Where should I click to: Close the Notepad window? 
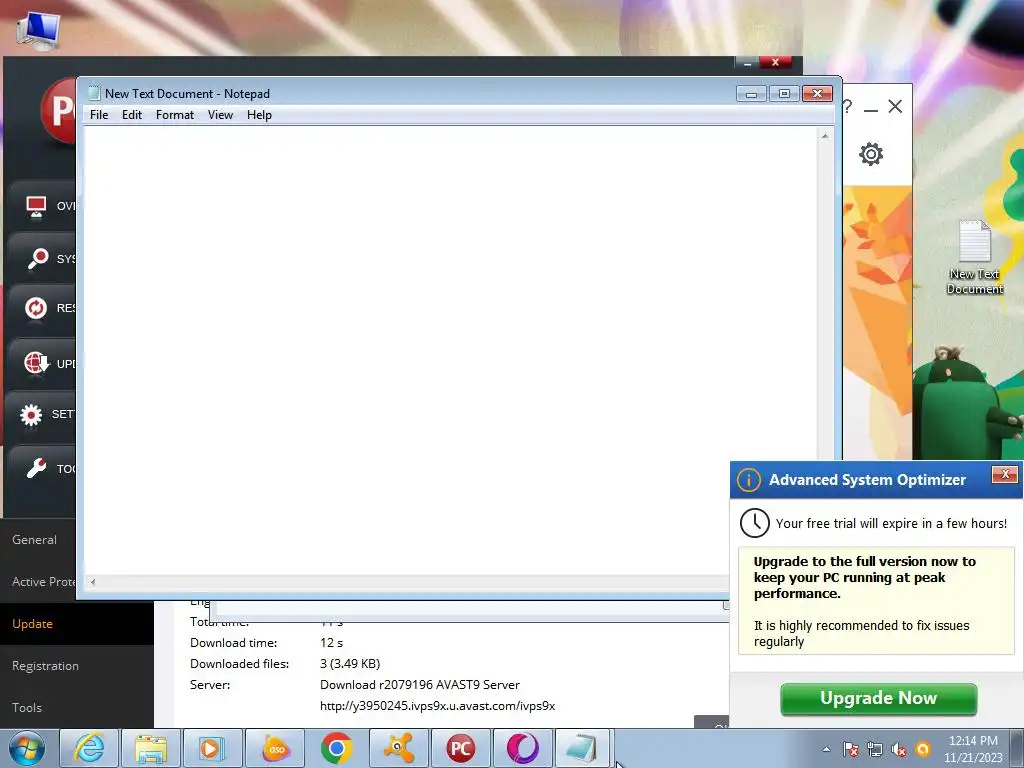pos(817,94)
